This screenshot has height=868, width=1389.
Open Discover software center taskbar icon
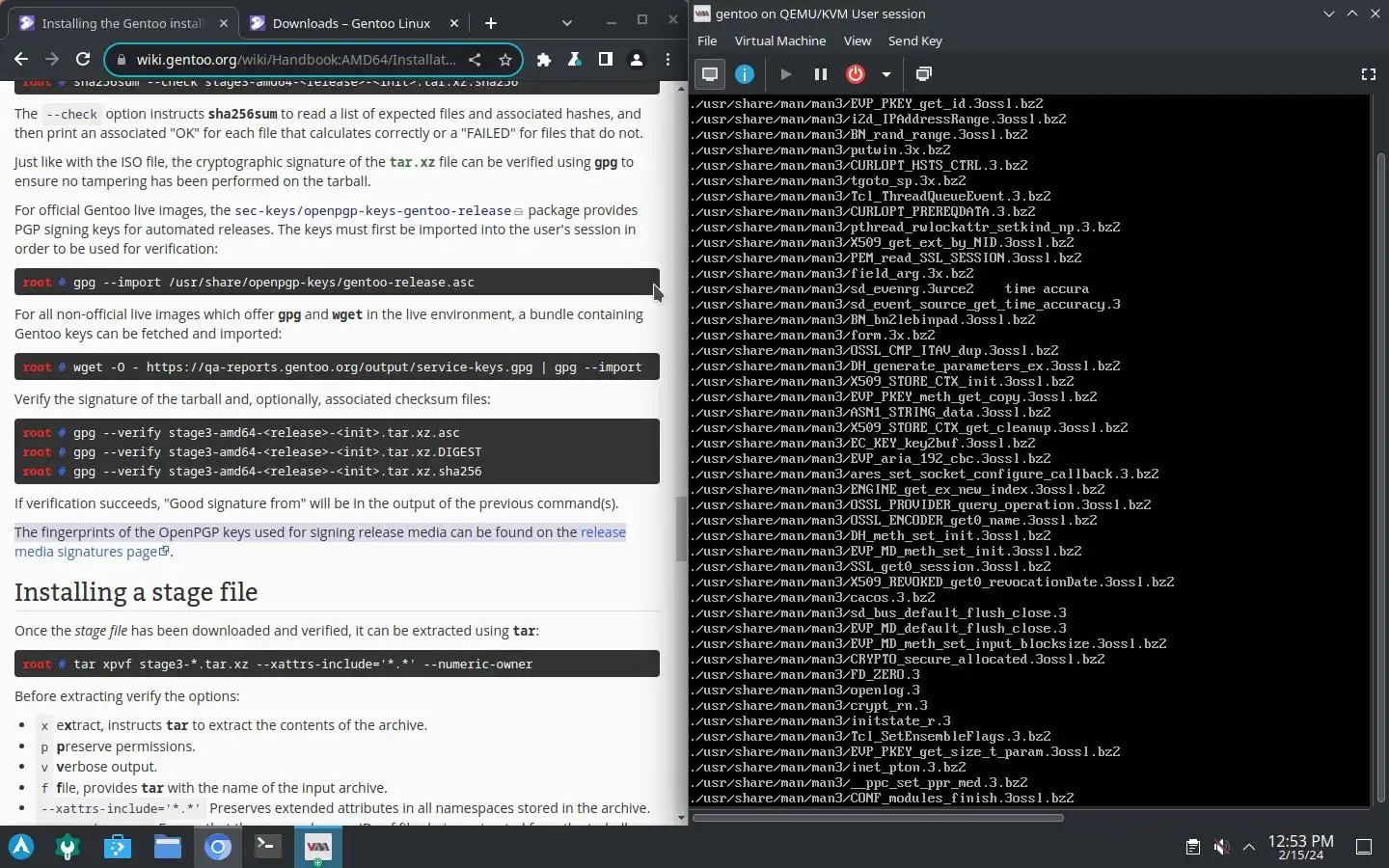118,847
